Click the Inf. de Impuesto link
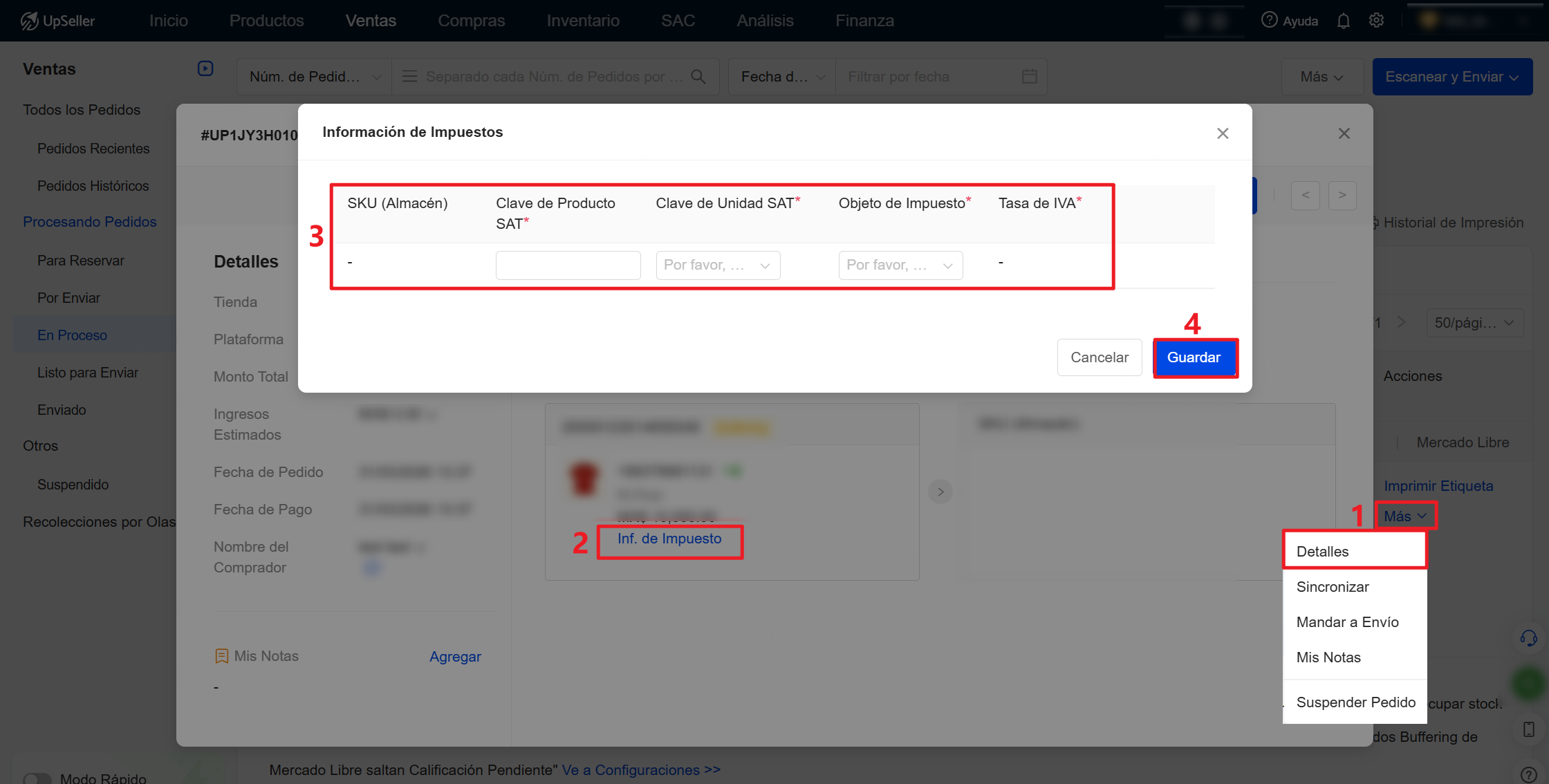This screenshot has width=1549, height=784. 669,539
